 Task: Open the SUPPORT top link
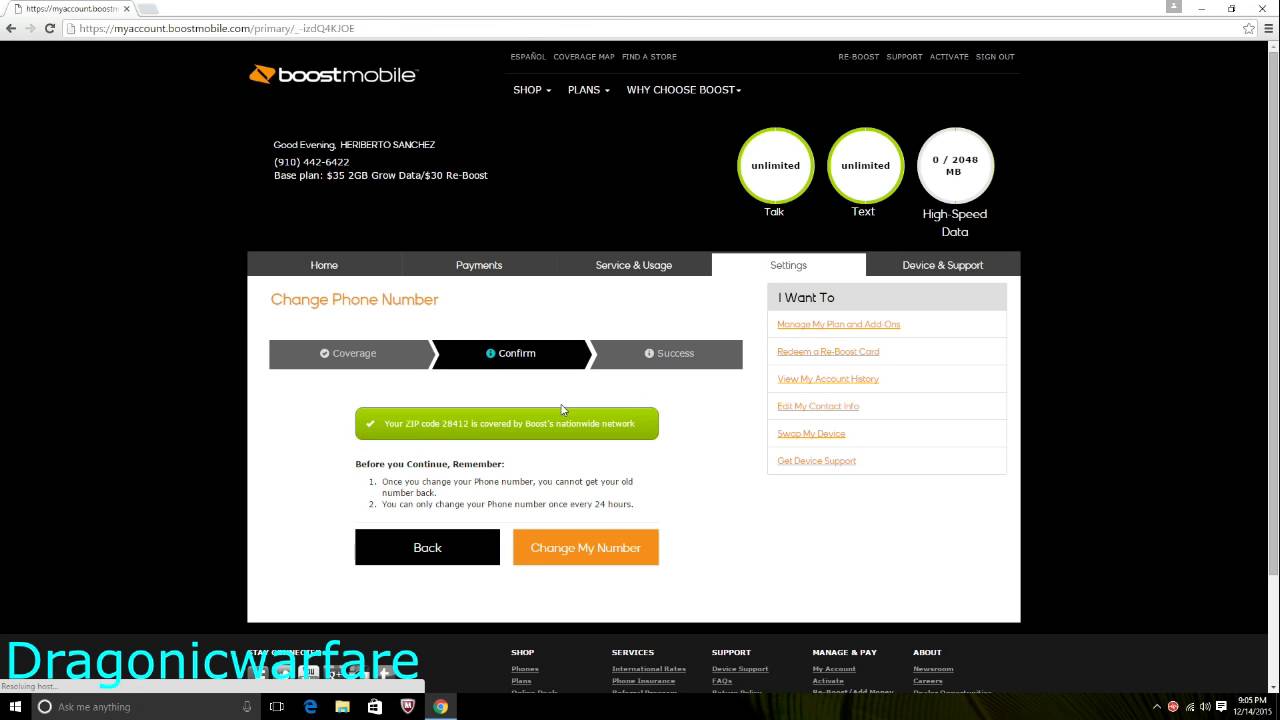(904, 57)
